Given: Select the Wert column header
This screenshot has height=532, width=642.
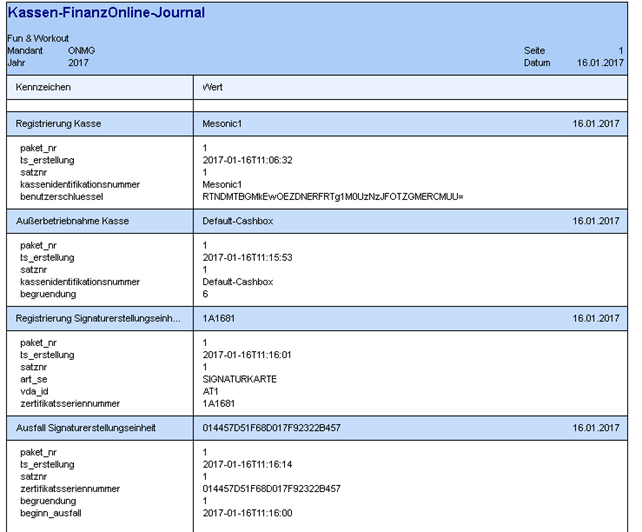Looking at the screenshot, I should 213,88.
